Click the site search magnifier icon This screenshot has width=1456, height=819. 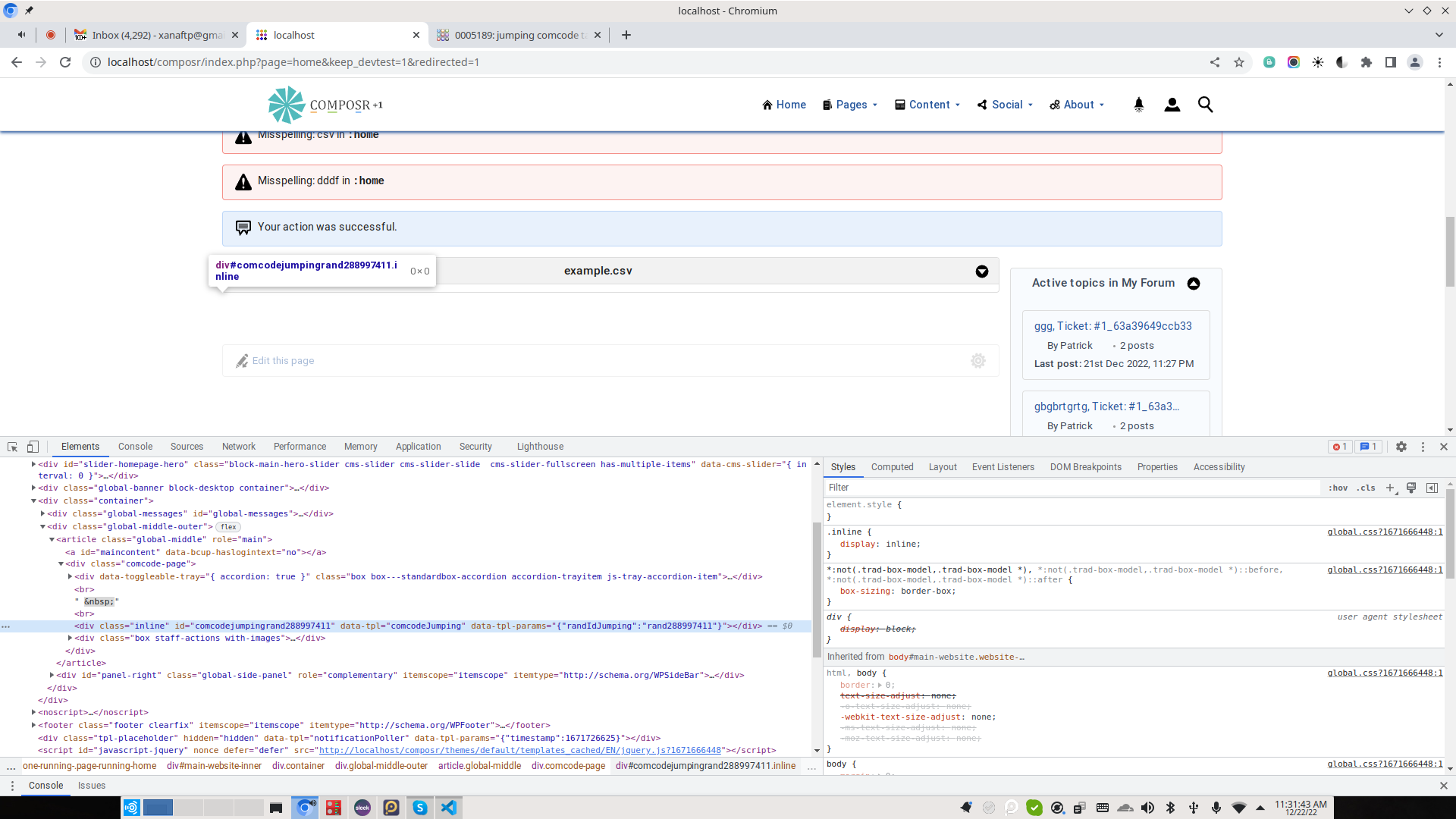pyautogui.click(x=1205, y=105)
